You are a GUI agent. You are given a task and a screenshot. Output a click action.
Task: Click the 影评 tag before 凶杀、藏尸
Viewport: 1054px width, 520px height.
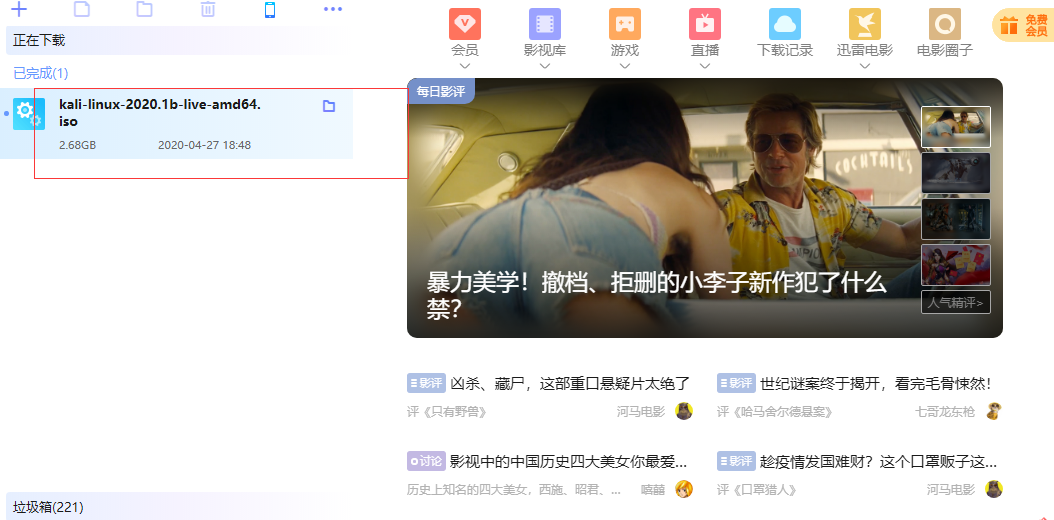(x=426, y=384)
